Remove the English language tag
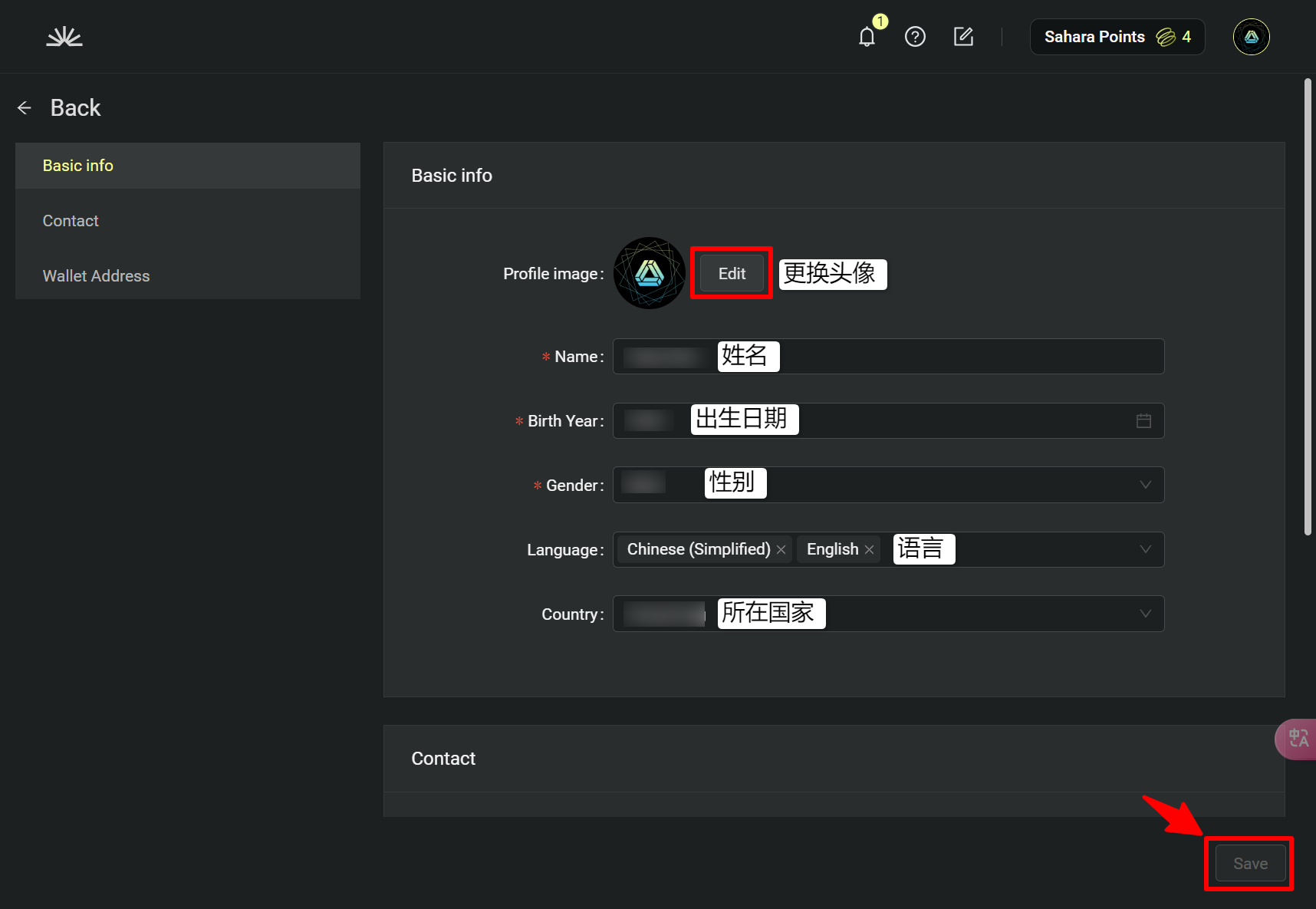 click(869, 550)
